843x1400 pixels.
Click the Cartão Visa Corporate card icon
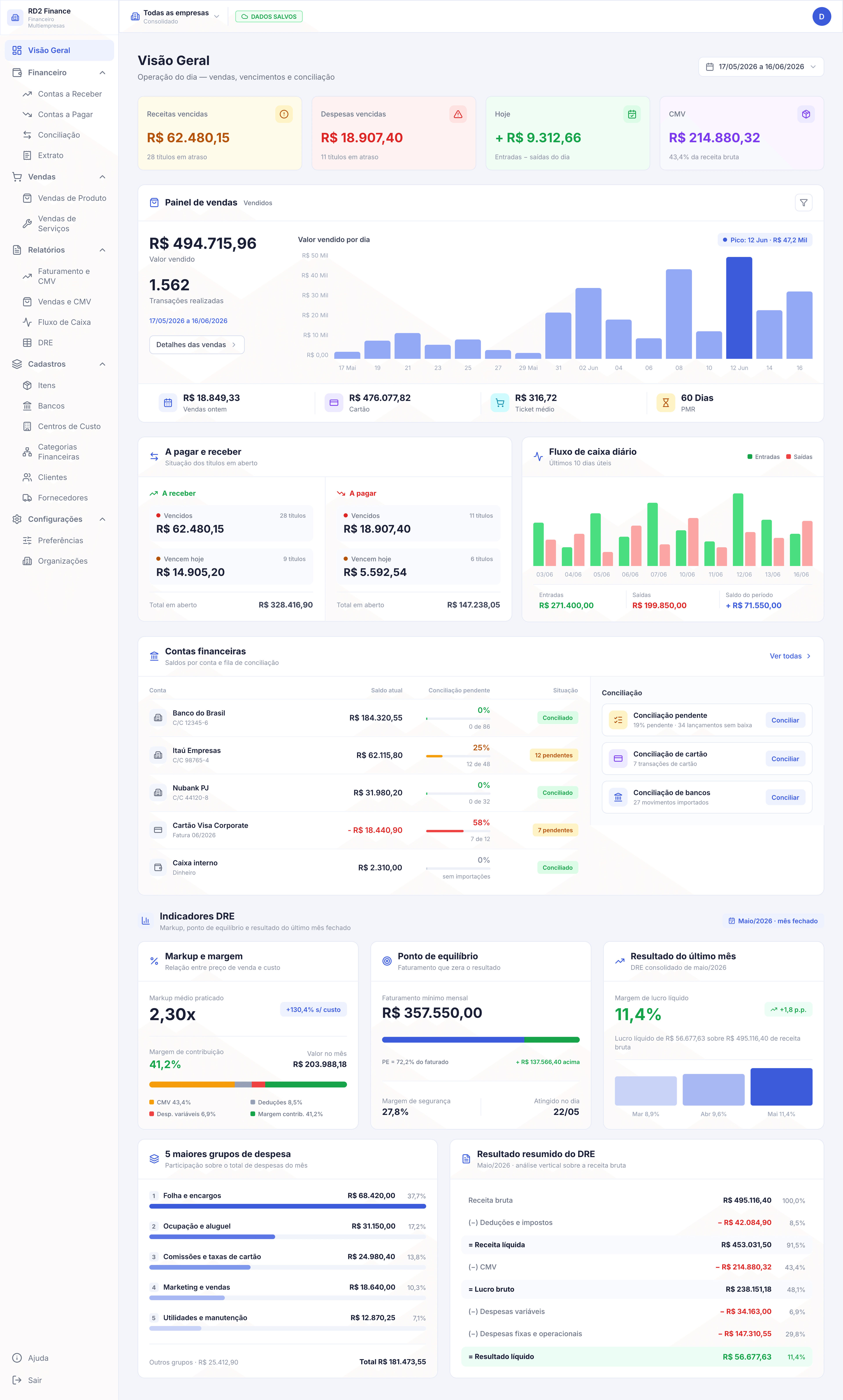[x=158, y=830]
